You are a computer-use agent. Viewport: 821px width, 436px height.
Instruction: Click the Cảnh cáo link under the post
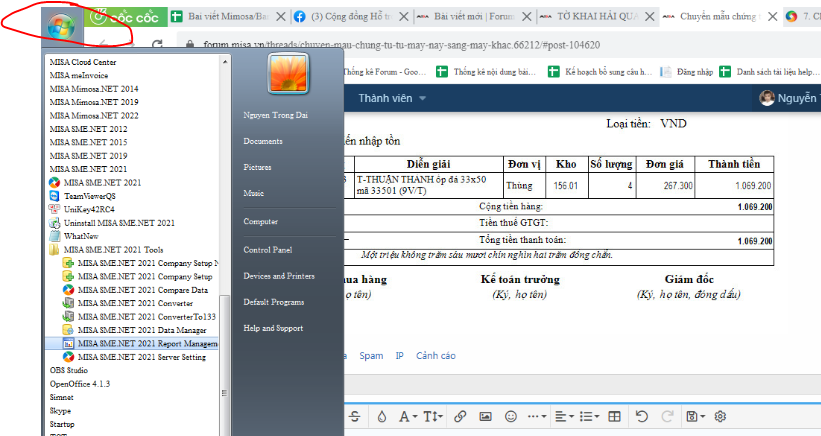436,356
